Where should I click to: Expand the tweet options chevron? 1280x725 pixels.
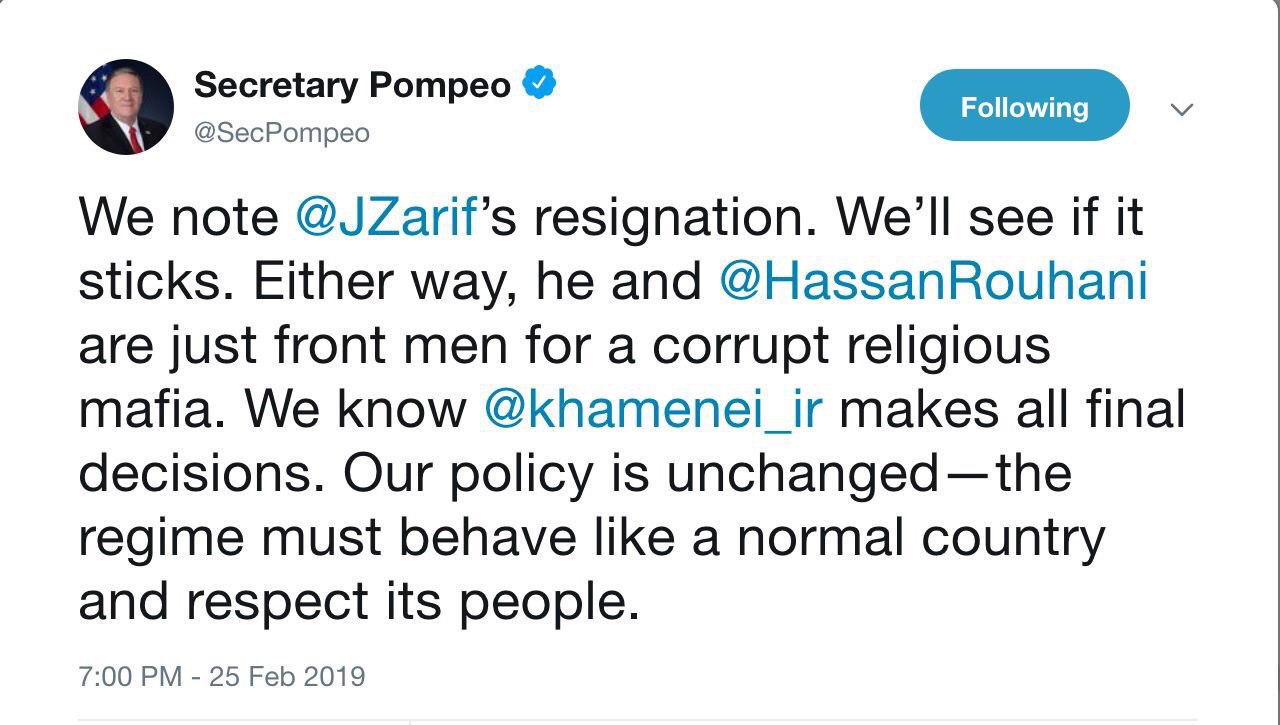coord(1182,109)
